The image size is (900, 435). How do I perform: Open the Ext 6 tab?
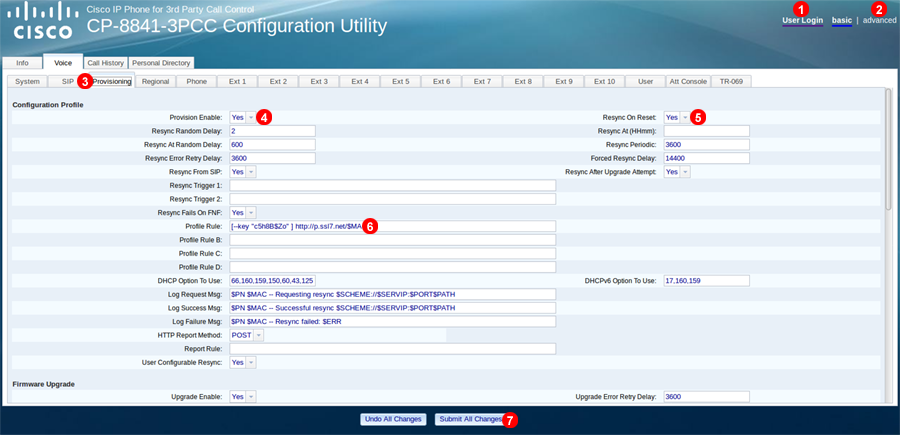[x=441, y=81]
